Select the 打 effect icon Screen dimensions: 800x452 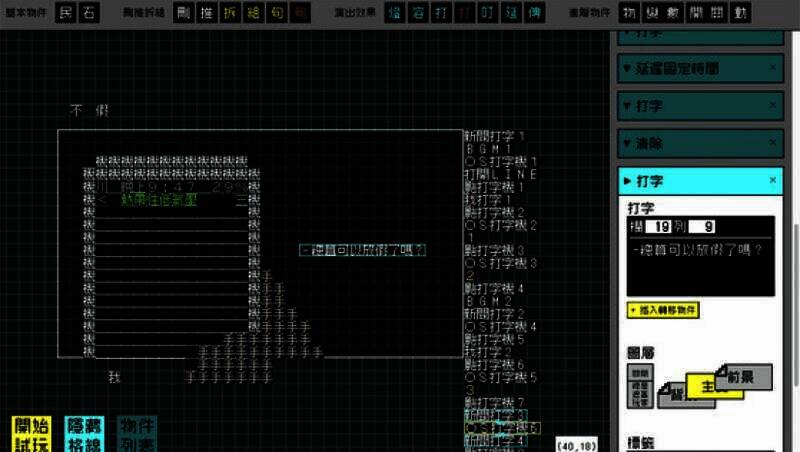coord(440,13)
